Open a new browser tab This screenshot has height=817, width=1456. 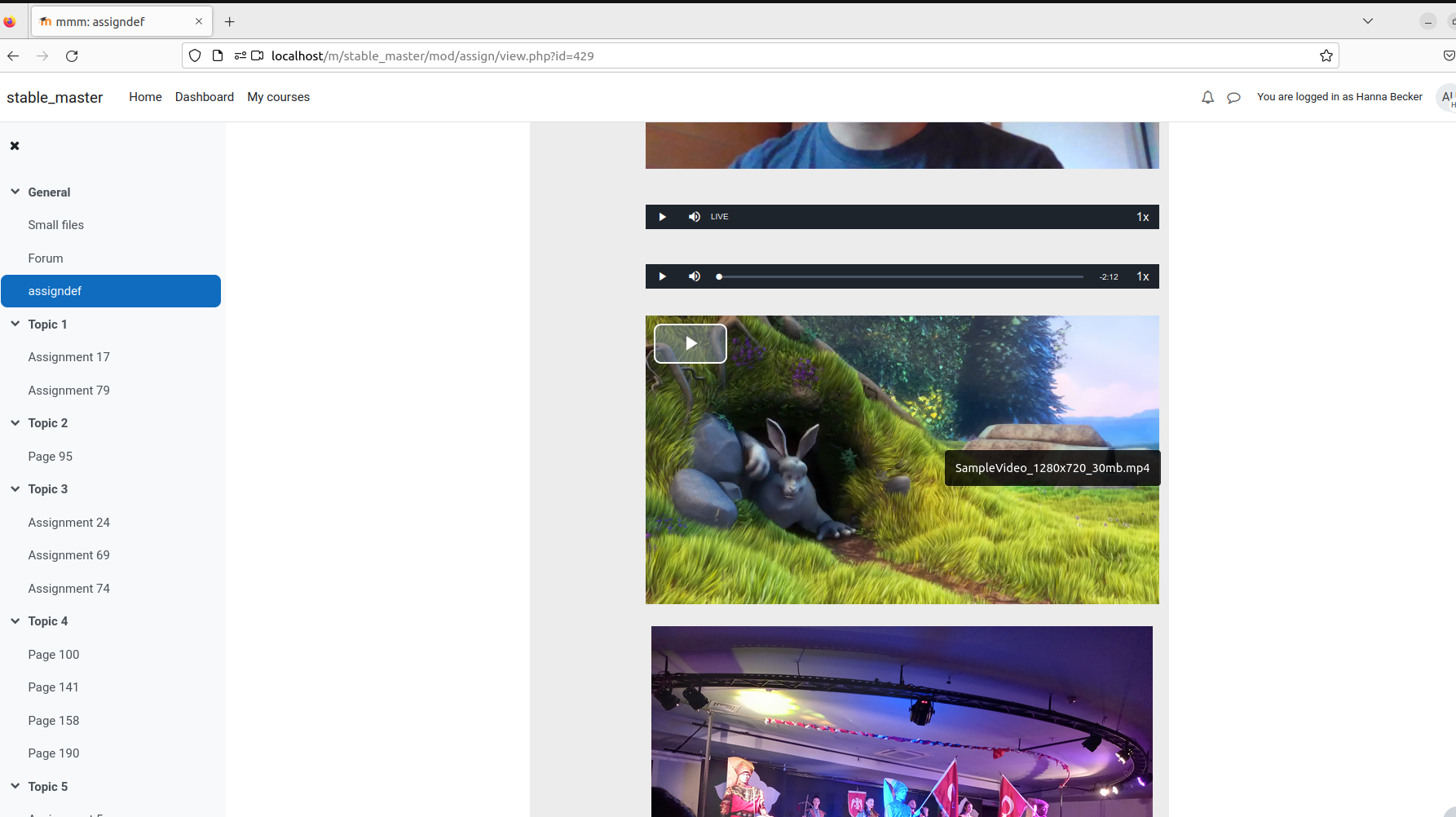230,22
